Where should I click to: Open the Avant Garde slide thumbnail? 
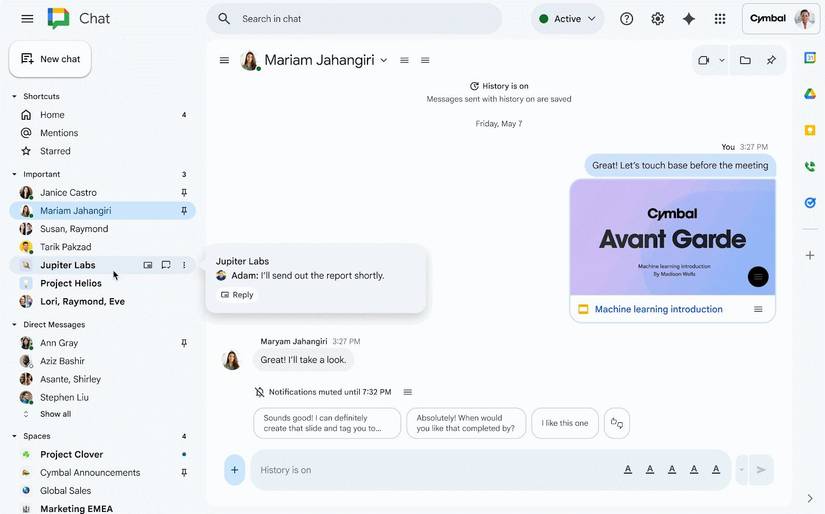point(672,237)
